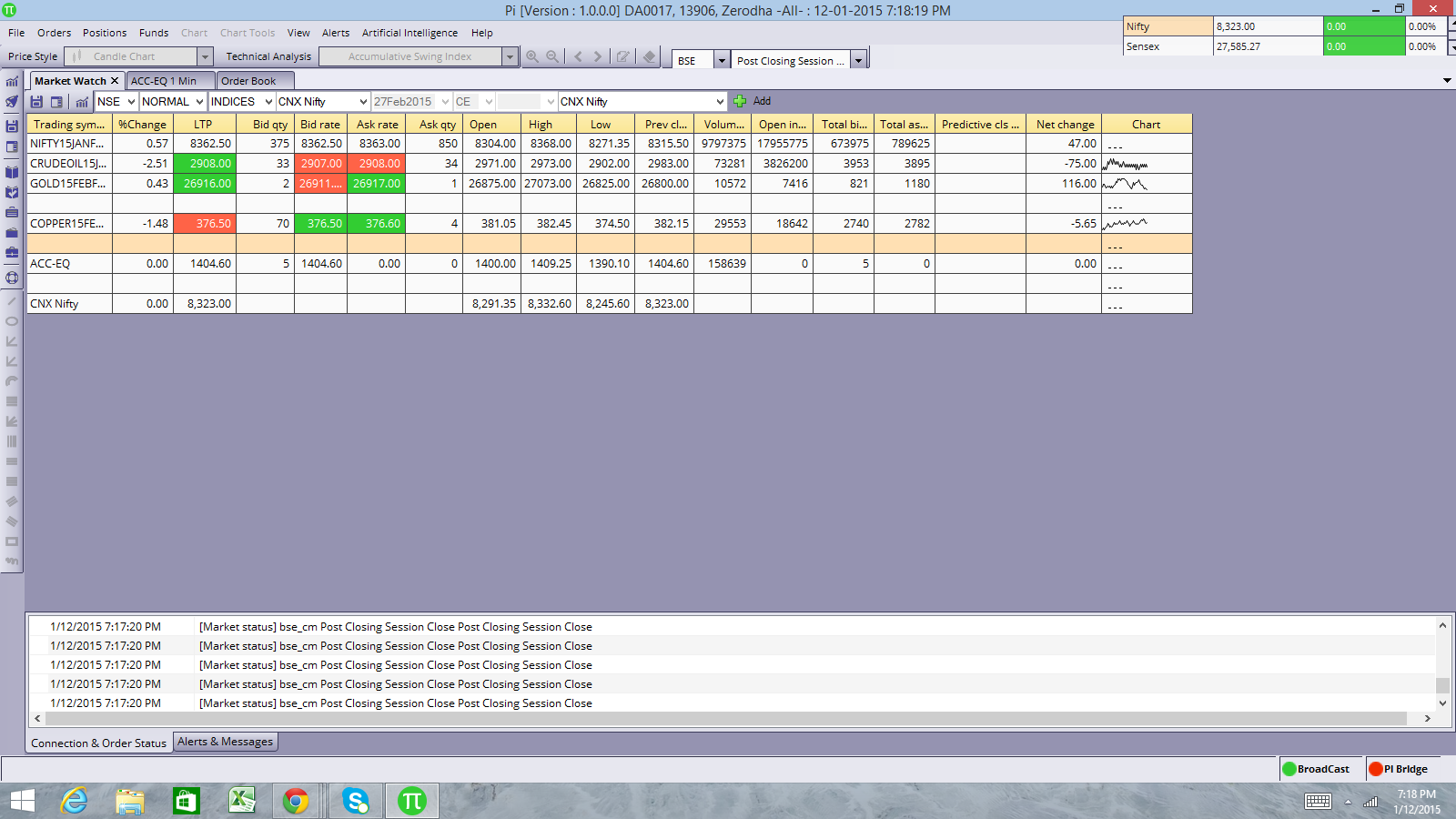Click the message log scroll right arrow

(x=1428, y=718)
